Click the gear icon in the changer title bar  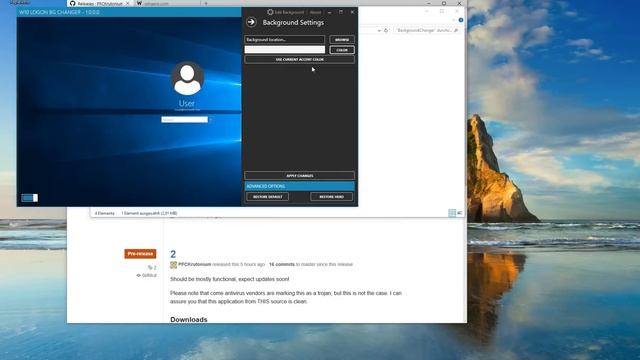coord(270,12)
